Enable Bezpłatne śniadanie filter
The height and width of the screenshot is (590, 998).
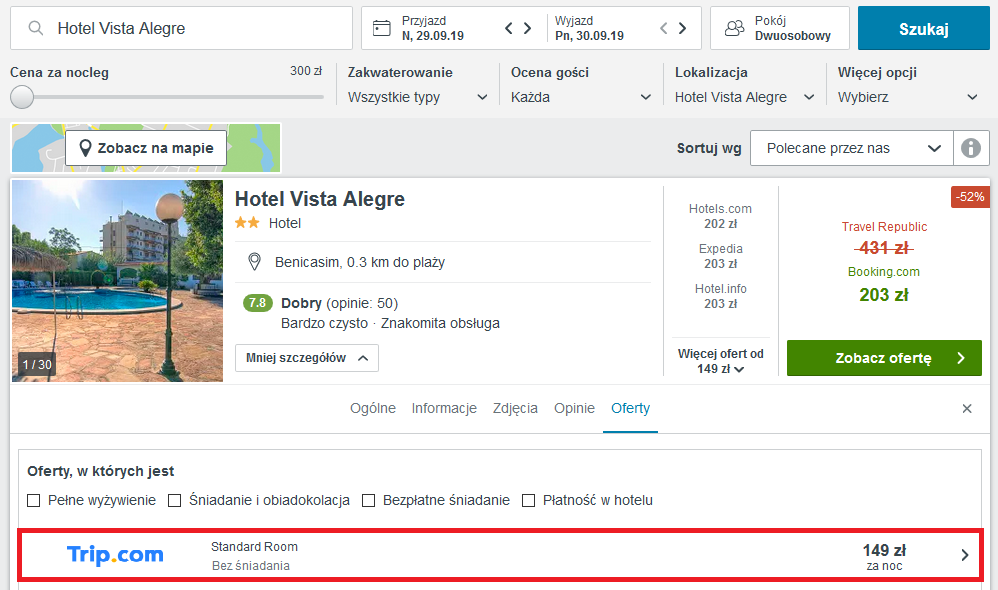click(368, 500)
